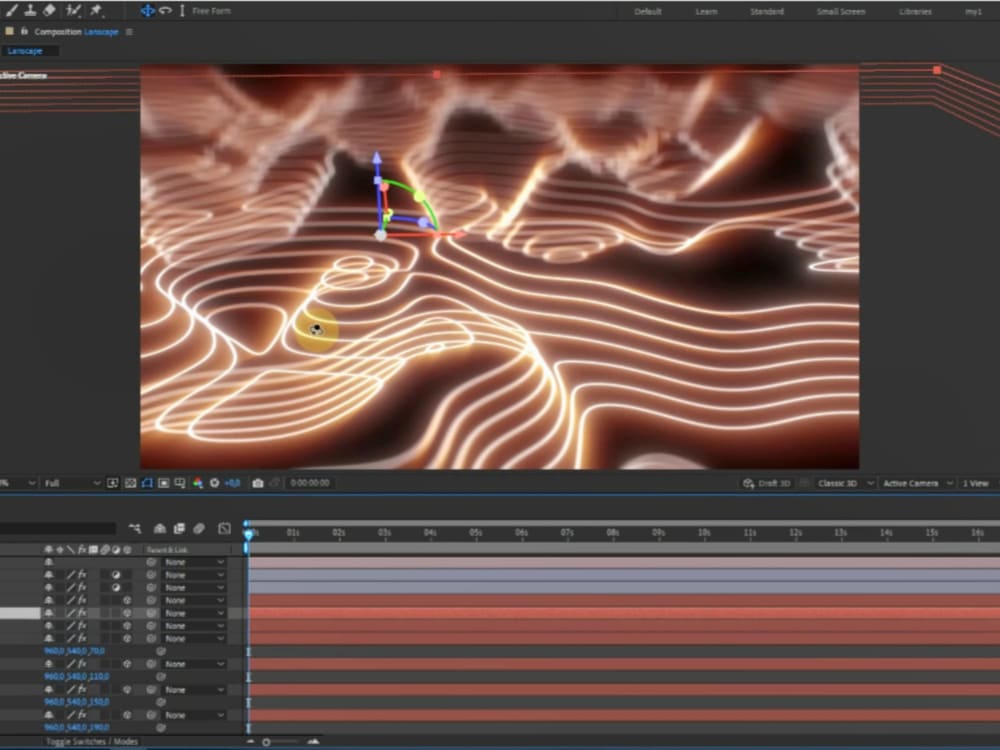The height and width of the screenshot is (750, 1000).
Task: Select the Clone Stamp tool
Action: point(30,10)
